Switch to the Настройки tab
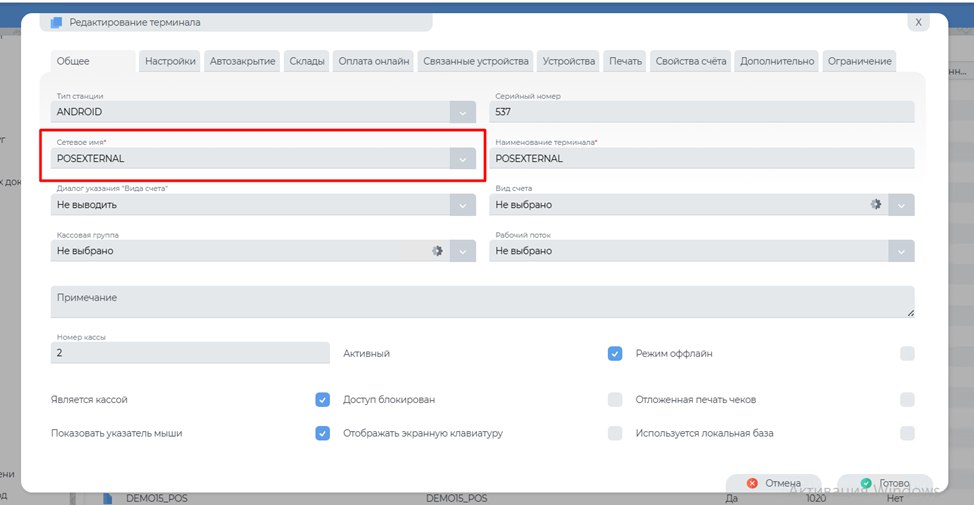 (170, 61)
